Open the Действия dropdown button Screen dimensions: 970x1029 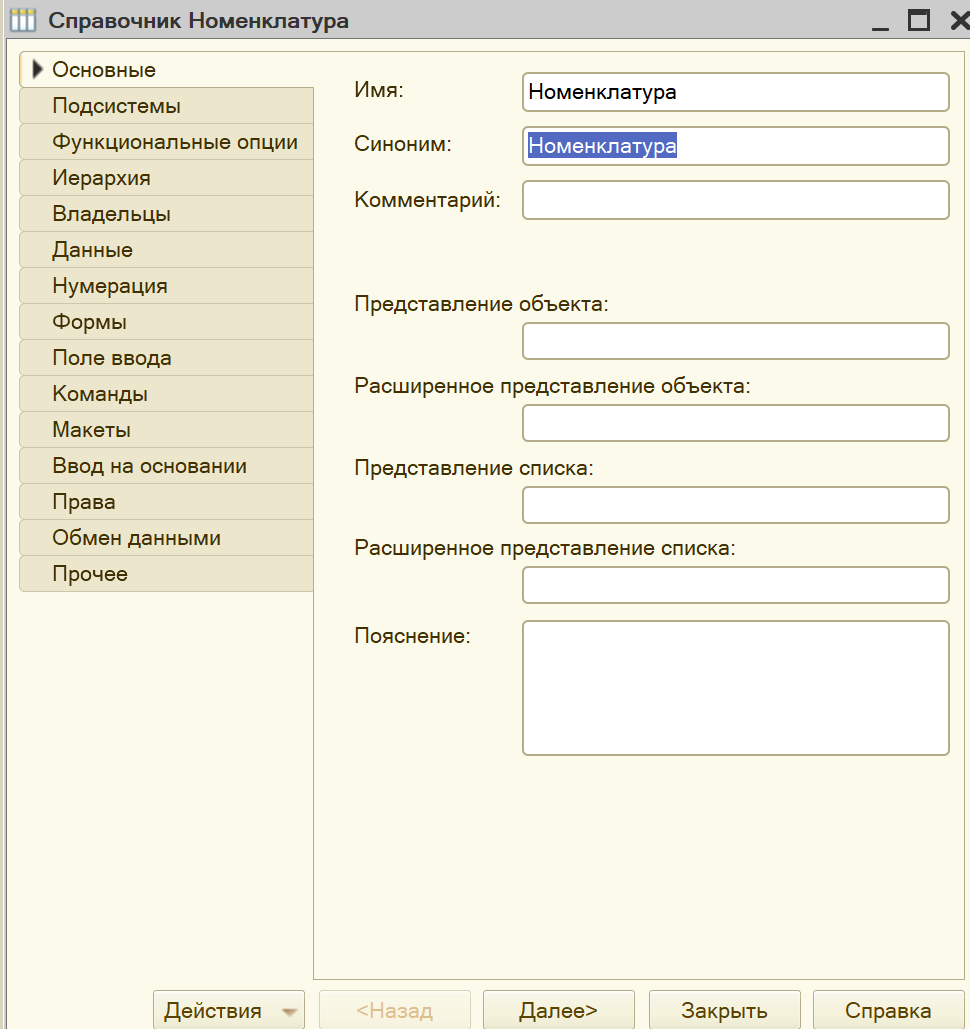tap(229, 1010)
